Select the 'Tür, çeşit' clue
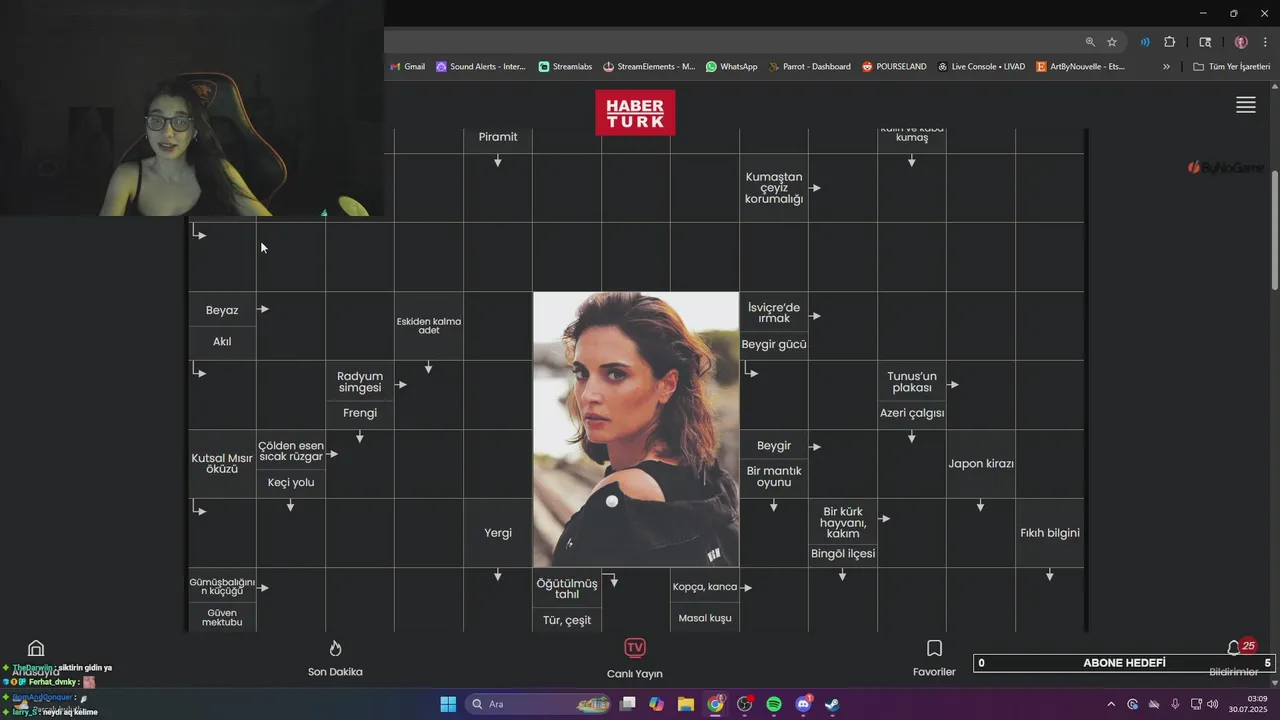 pos(567,620)
